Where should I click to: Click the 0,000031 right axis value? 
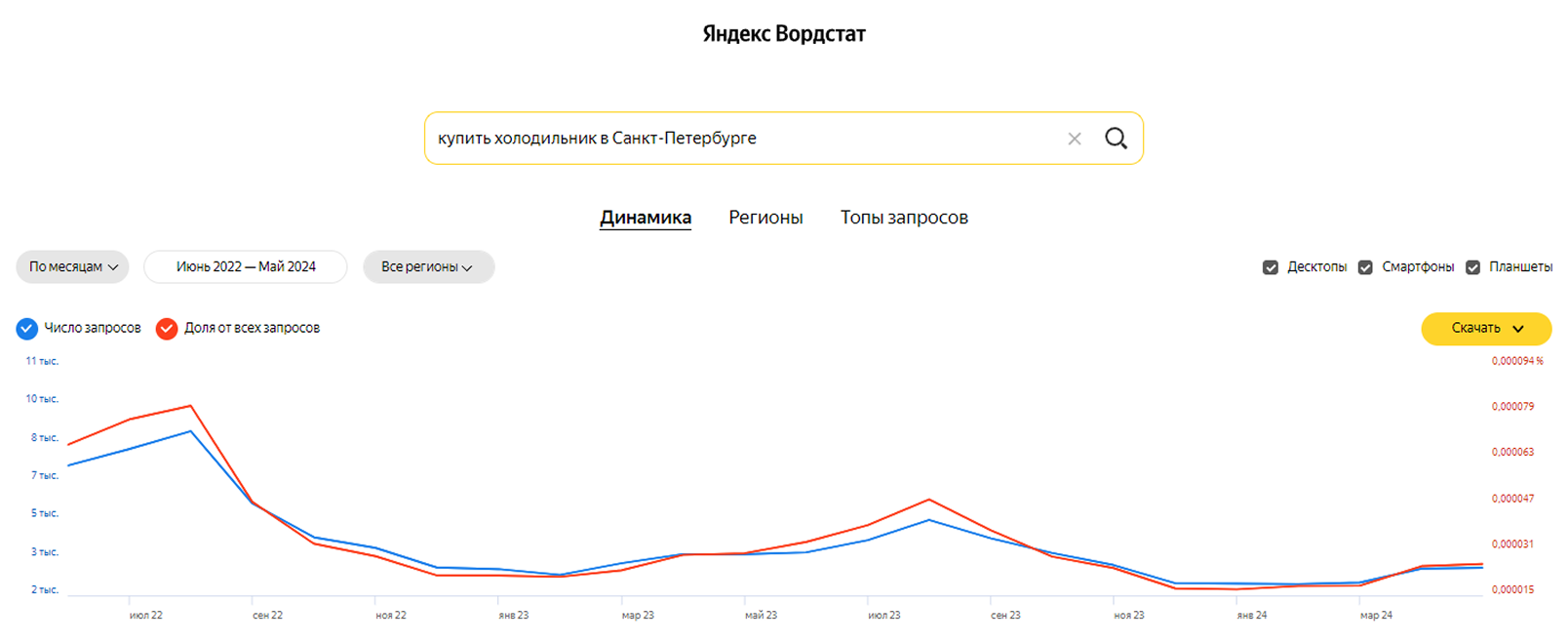pos(1512,544)
